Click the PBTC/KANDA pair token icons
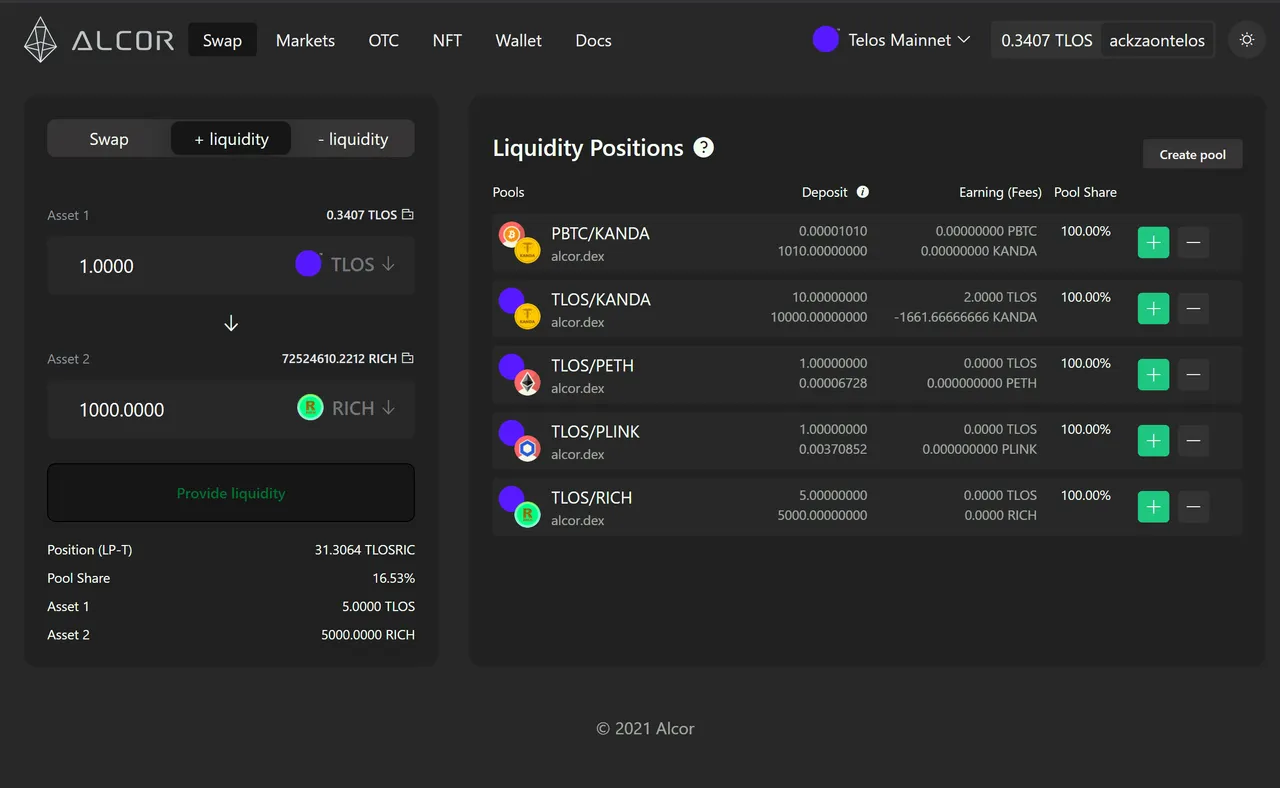The image size is (1280, 788). point(519,243)
